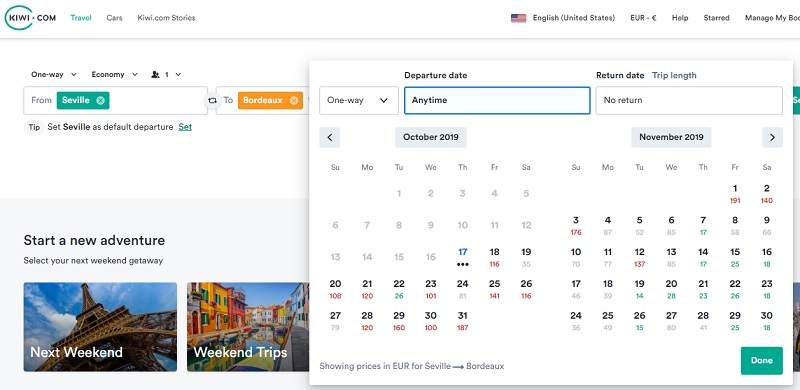Pick November 15 priced 25
The height and width of the screenshot is (390, 800).
[735, 257]
